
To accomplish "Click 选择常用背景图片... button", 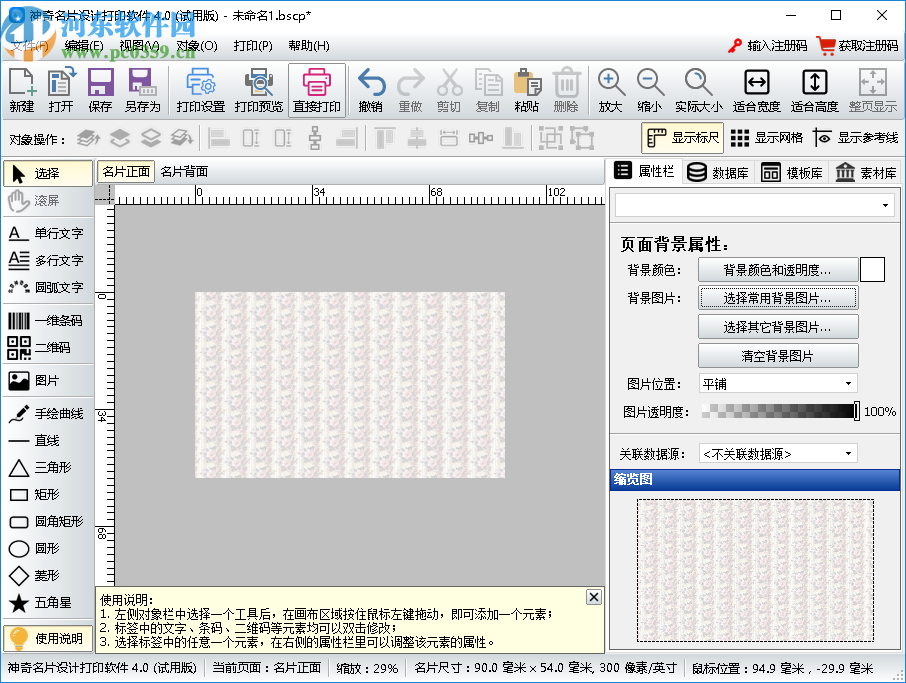I will [778, 298].
